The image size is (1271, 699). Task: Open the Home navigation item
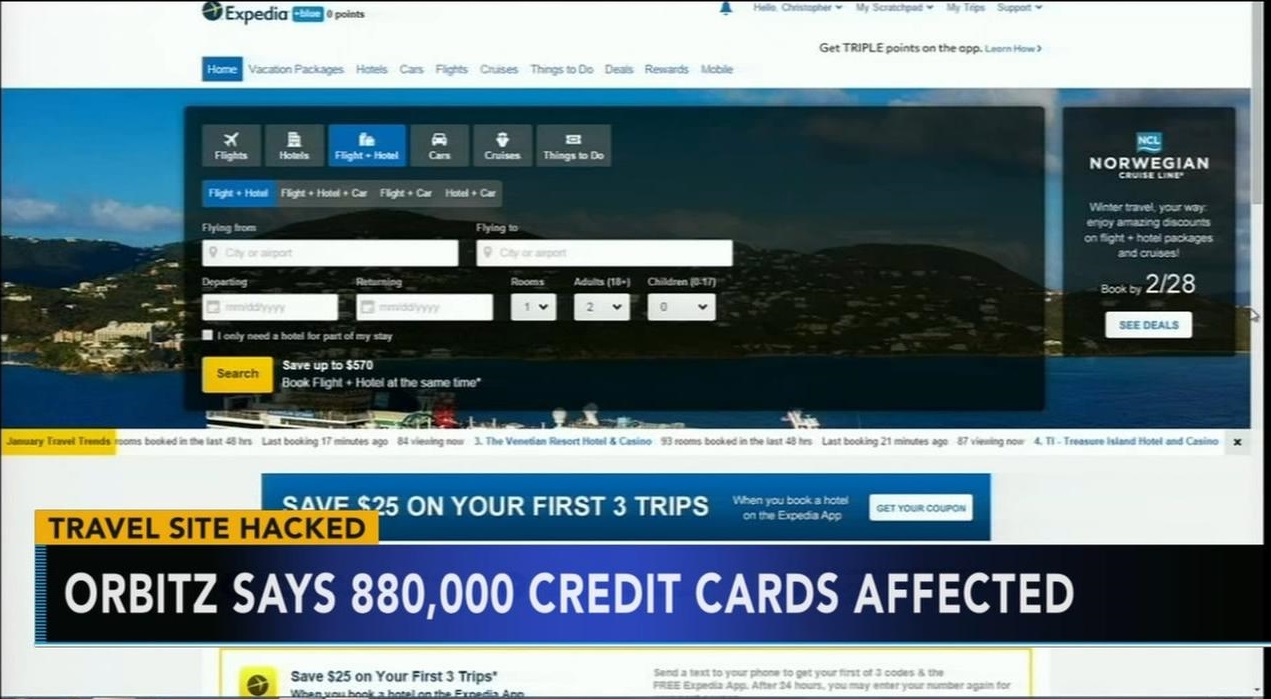[x=222, y=69]
